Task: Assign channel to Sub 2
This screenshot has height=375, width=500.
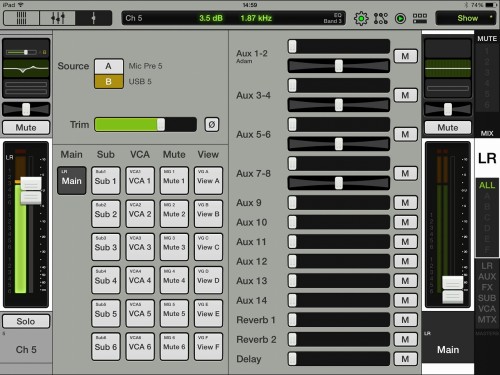Action: tap(106, 214)
